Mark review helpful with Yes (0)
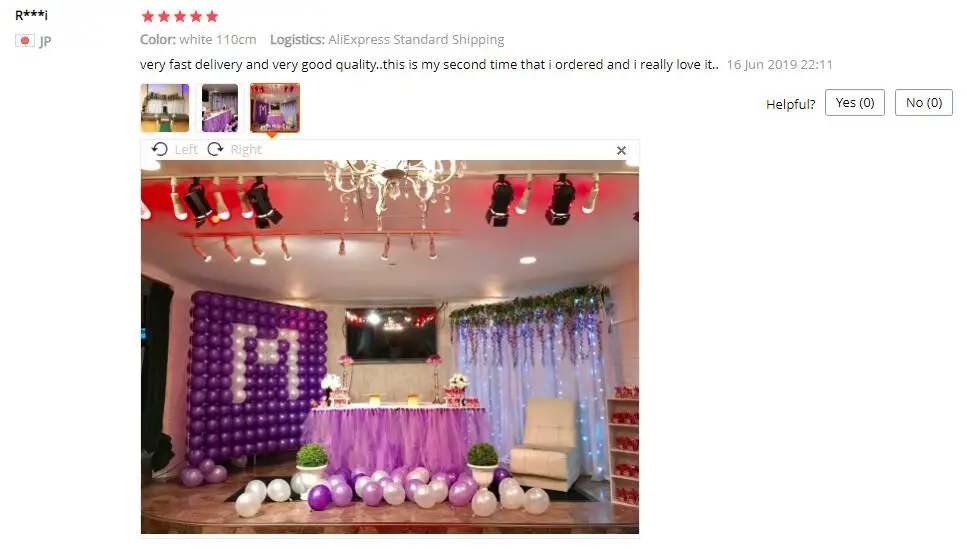Image resolution: width=967 pixels, height=549 pixels. [x=855, y=102]
